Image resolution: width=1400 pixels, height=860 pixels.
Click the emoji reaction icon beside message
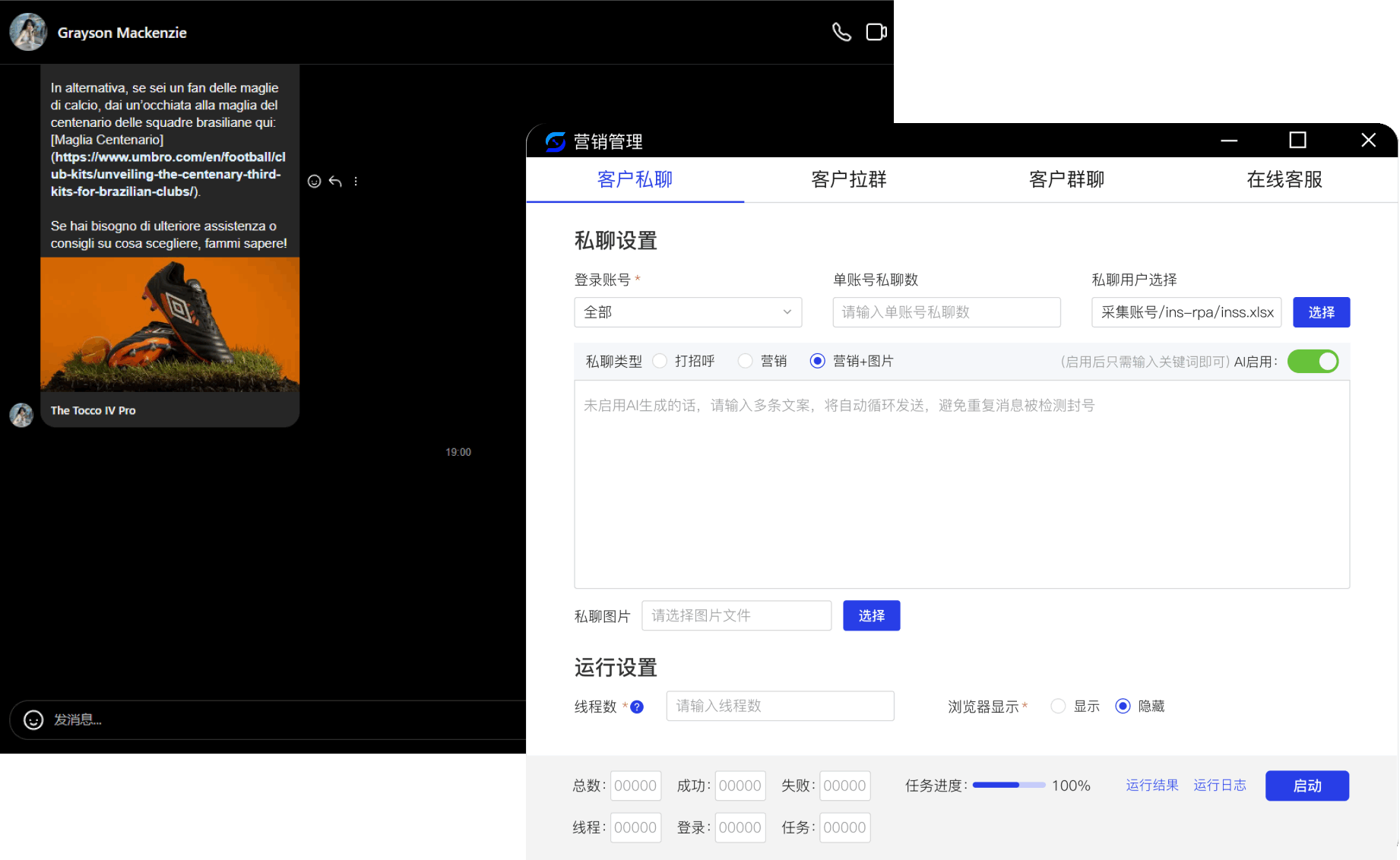314,181
